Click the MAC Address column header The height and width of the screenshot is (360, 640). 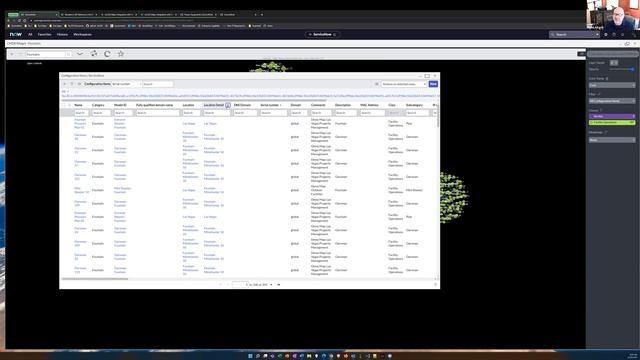click(369, 105)
